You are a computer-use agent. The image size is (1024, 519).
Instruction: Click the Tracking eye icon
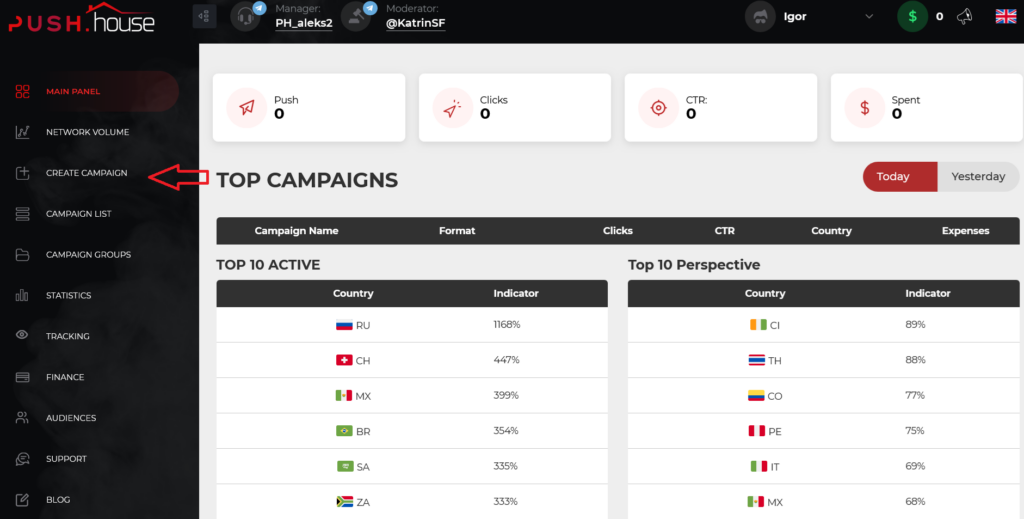point(22,336)
